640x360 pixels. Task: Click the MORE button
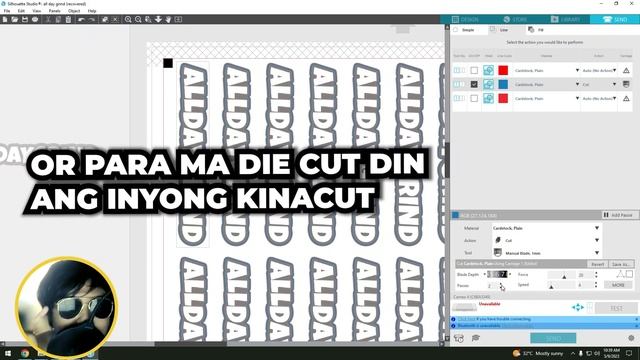pos(618,285)
